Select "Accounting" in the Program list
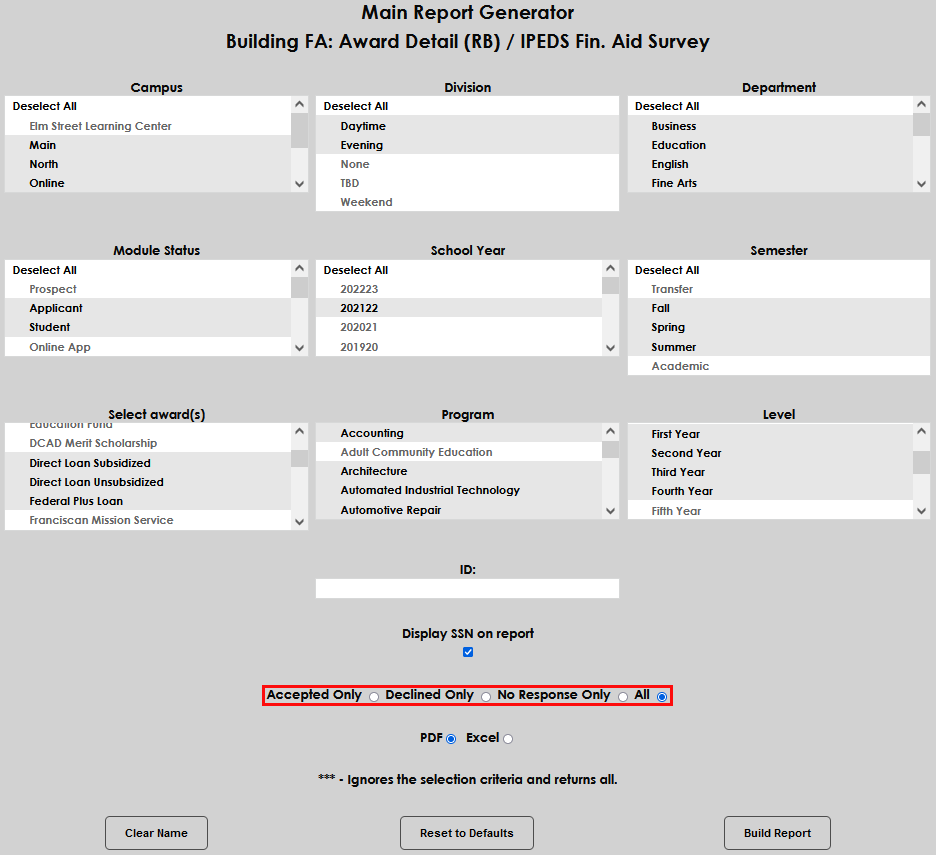 point(371,433)
